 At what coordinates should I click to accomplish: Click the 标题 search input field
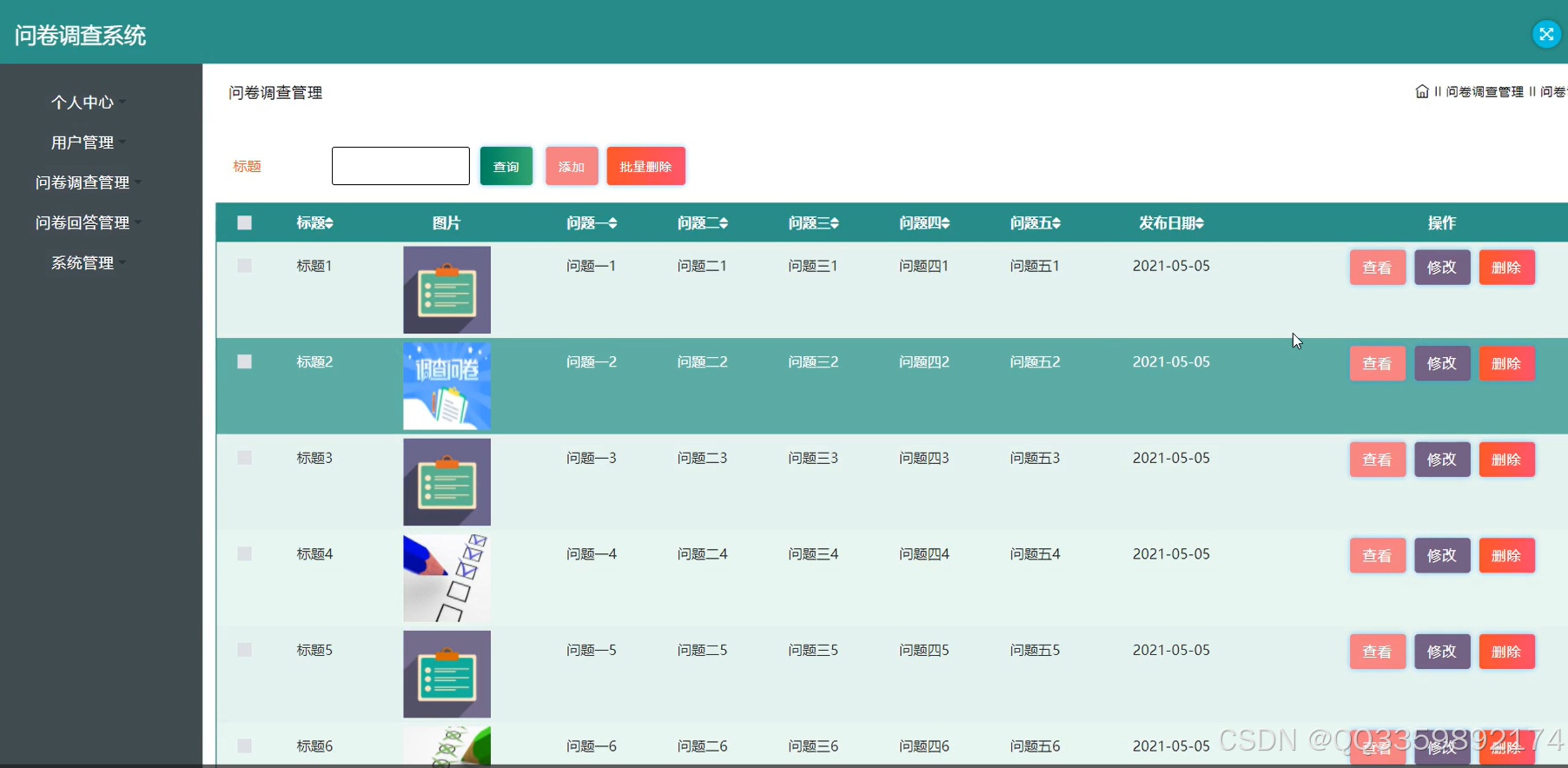click(400, 166)
